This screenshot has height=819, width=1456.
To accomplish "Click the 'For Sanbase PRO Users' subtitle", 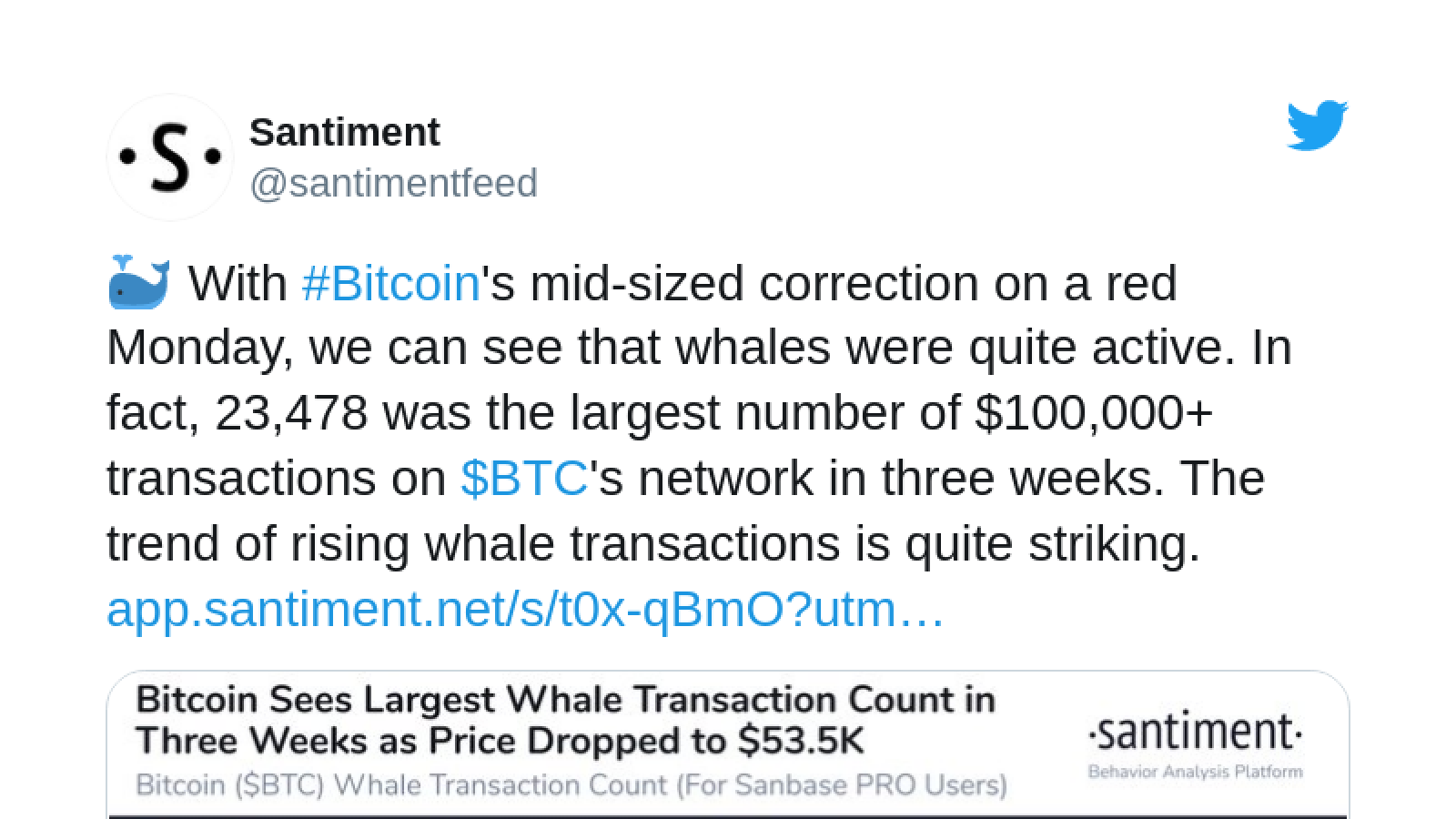I will pyautogui.click(x=841, y=784).
